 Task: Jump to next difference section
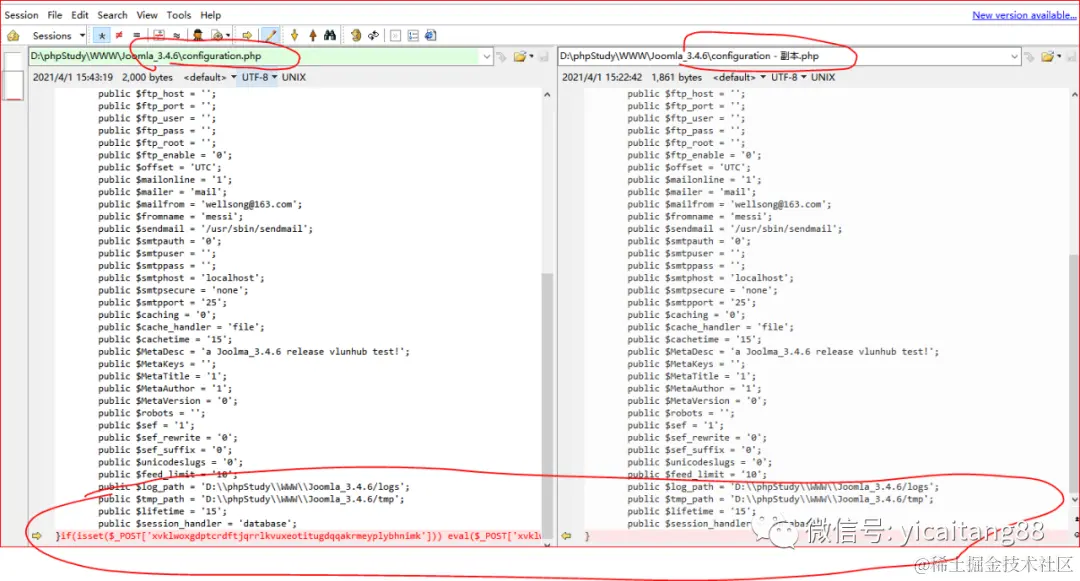pos(295,35)
